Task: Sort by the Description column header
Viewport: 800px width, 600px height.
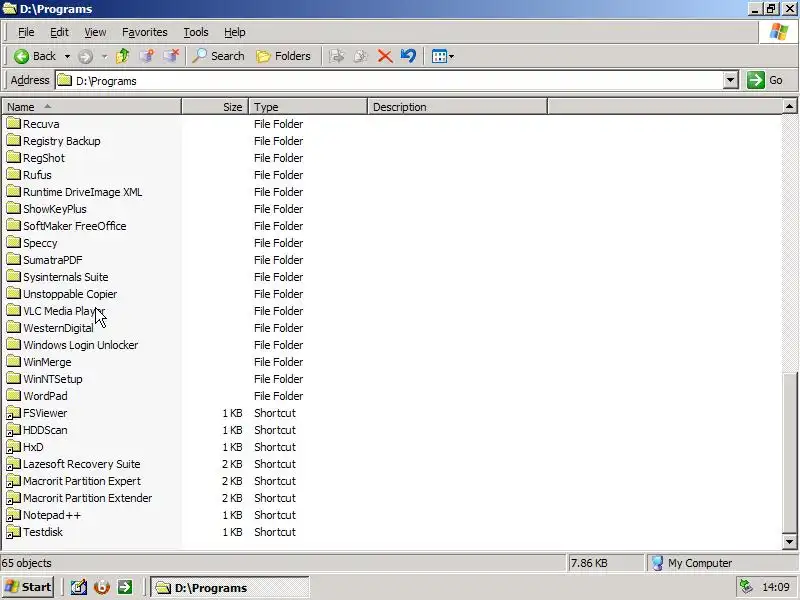Action: [x=457, y=107]
